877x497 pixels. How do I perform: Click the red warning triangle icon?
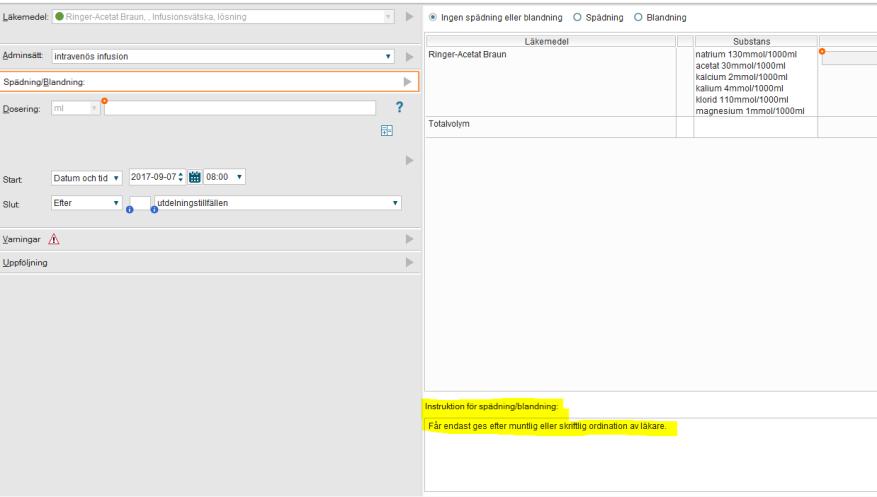click(54, 239)
